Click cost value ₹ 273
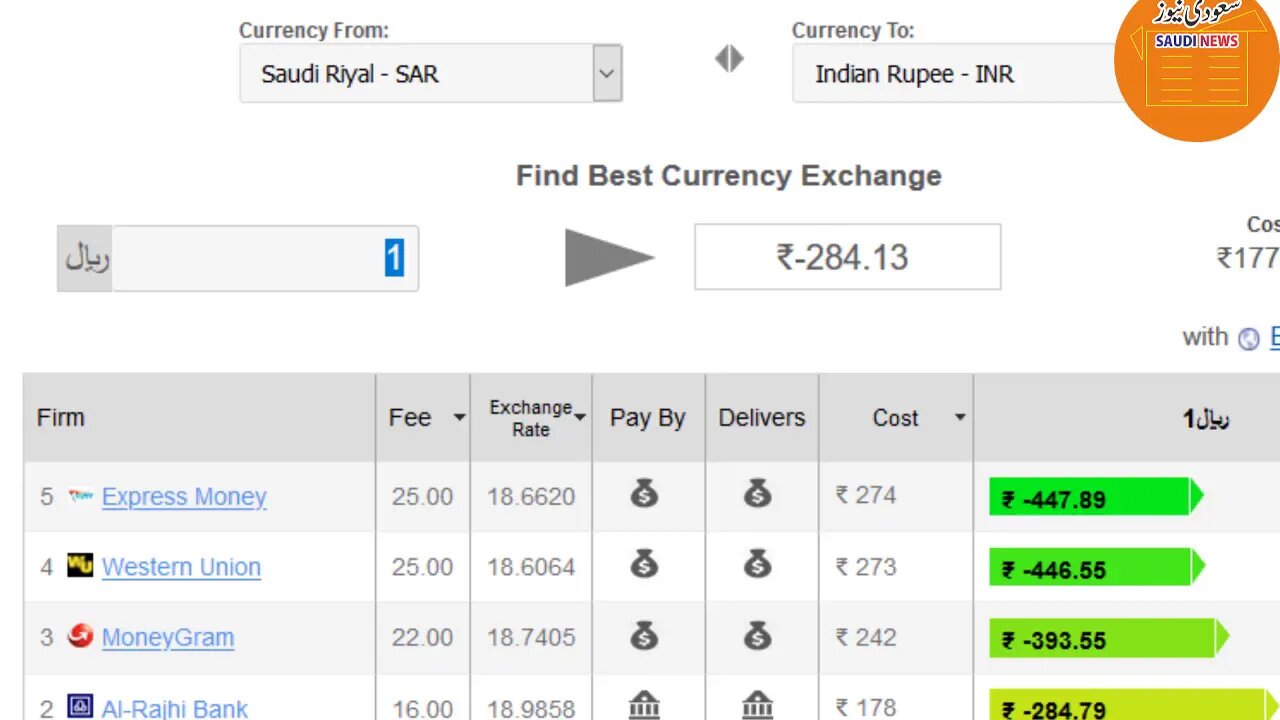This screenshot has width=1280, height=720. [866, 566]
